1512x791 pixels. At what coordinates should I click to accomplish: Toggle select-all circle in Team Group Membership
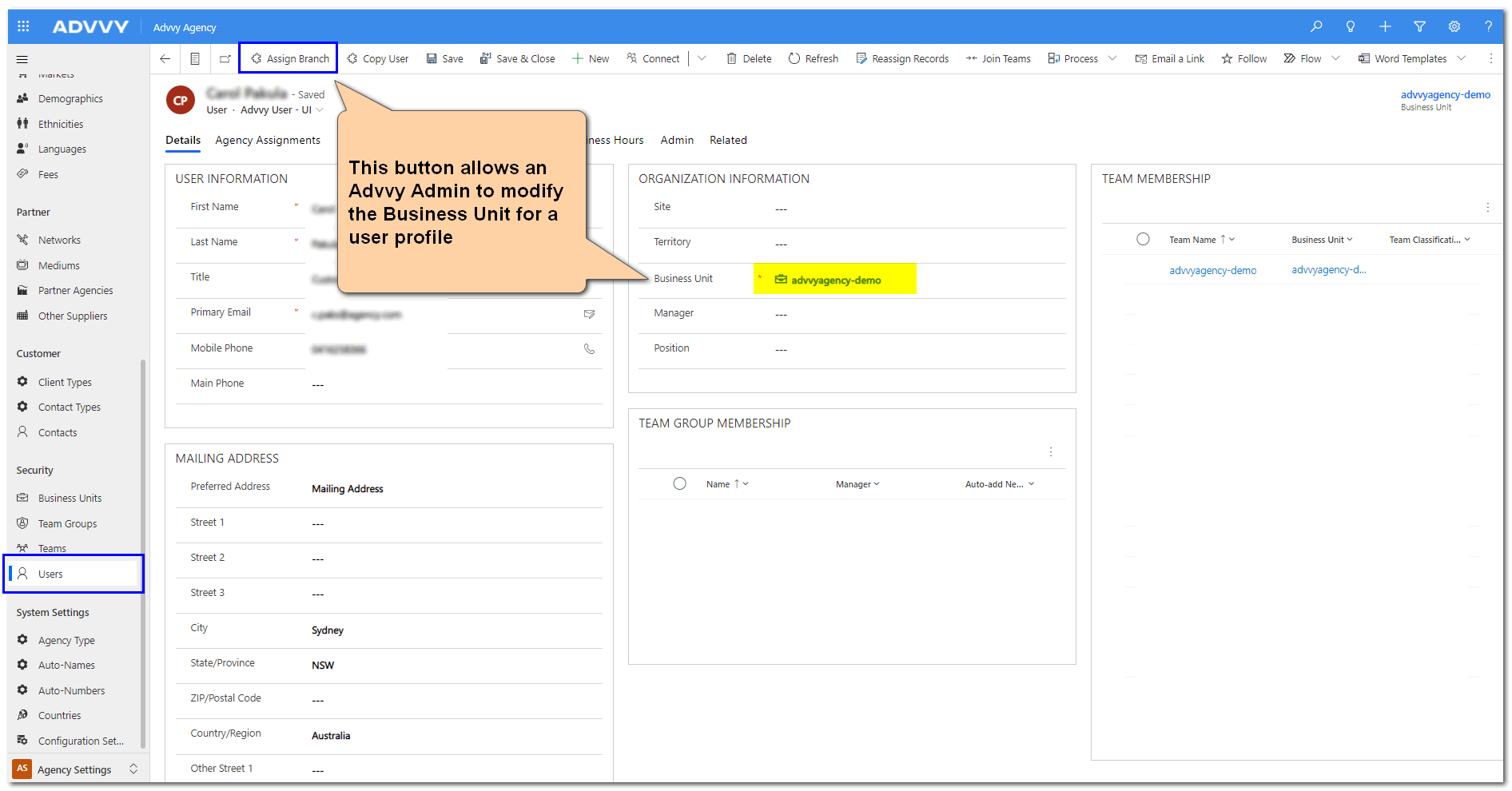click(679, 483)
